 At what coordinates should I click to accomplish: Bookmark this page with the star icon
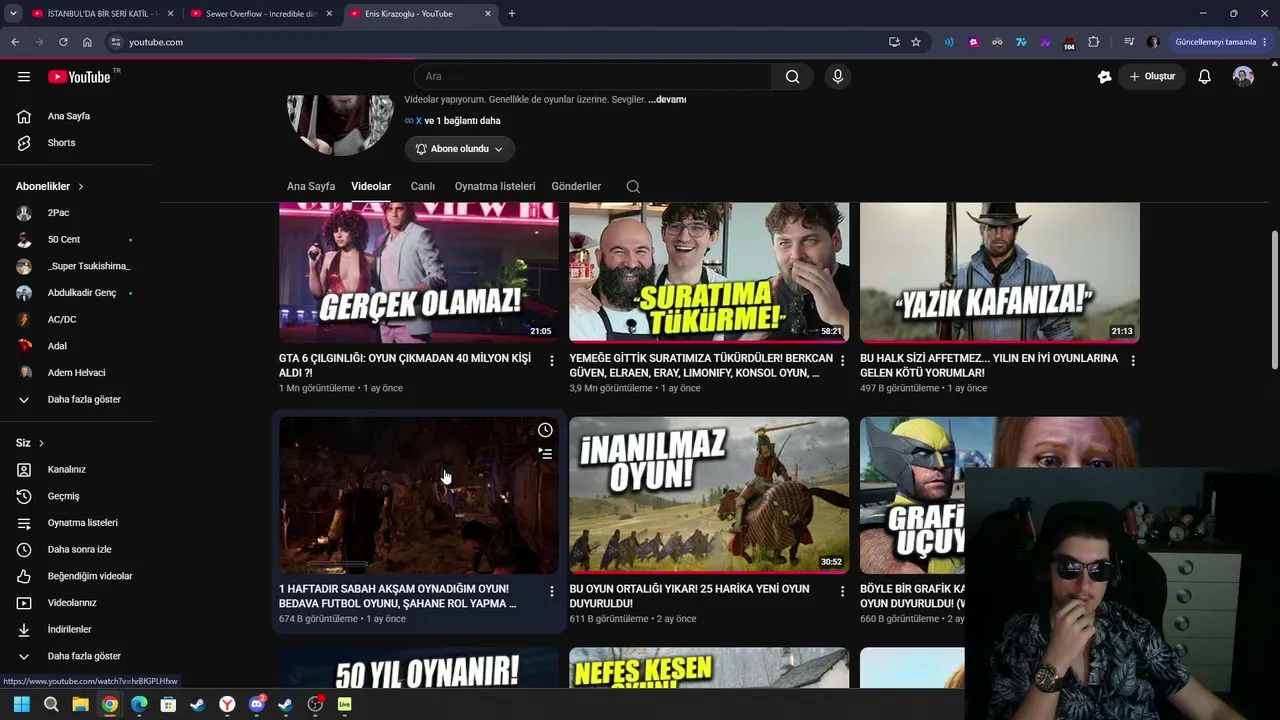916,42
